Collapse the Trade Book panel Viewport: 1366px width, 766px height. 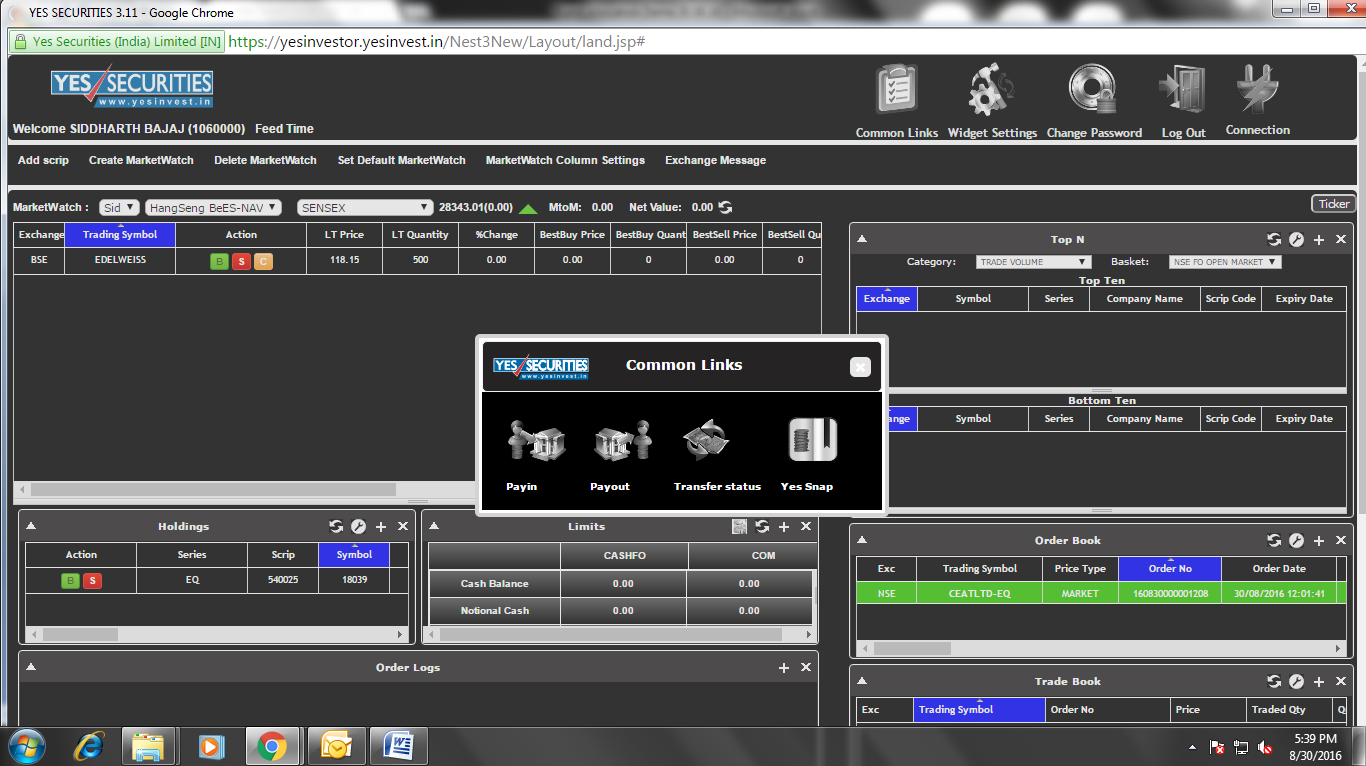tap(862, 682)
